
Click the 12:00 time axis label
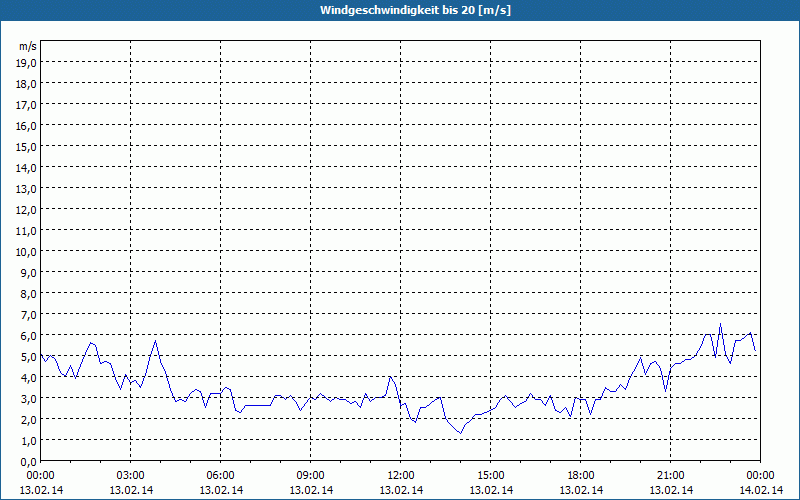401,476
